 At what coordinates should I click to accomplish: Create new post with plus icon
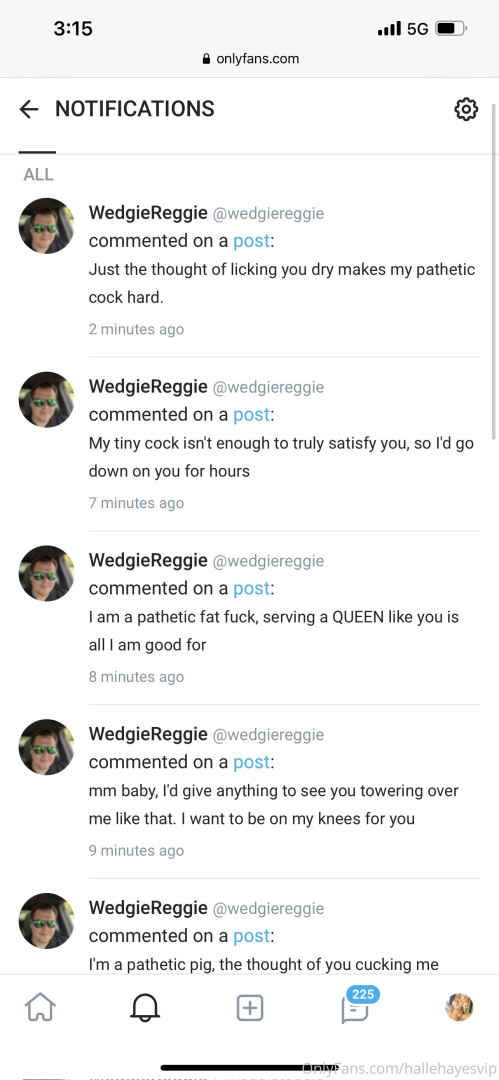pyautogui.click(x=250, y=1008)
